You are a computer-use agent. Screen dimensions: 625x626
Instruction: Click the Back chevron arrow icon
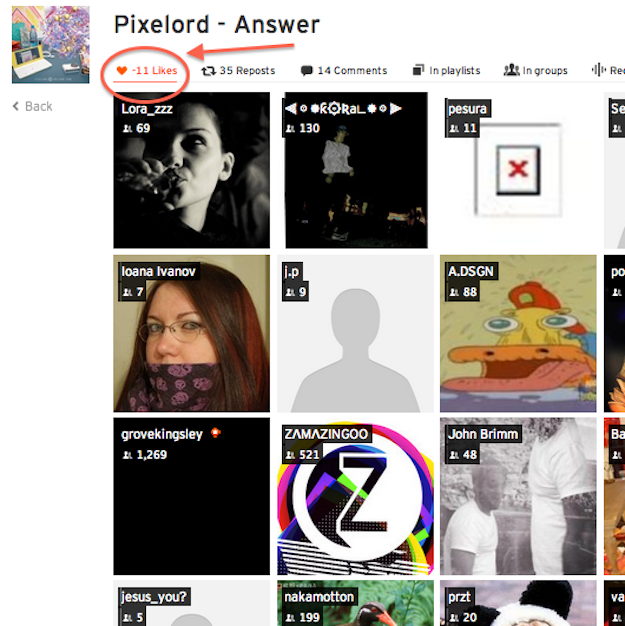16,106
